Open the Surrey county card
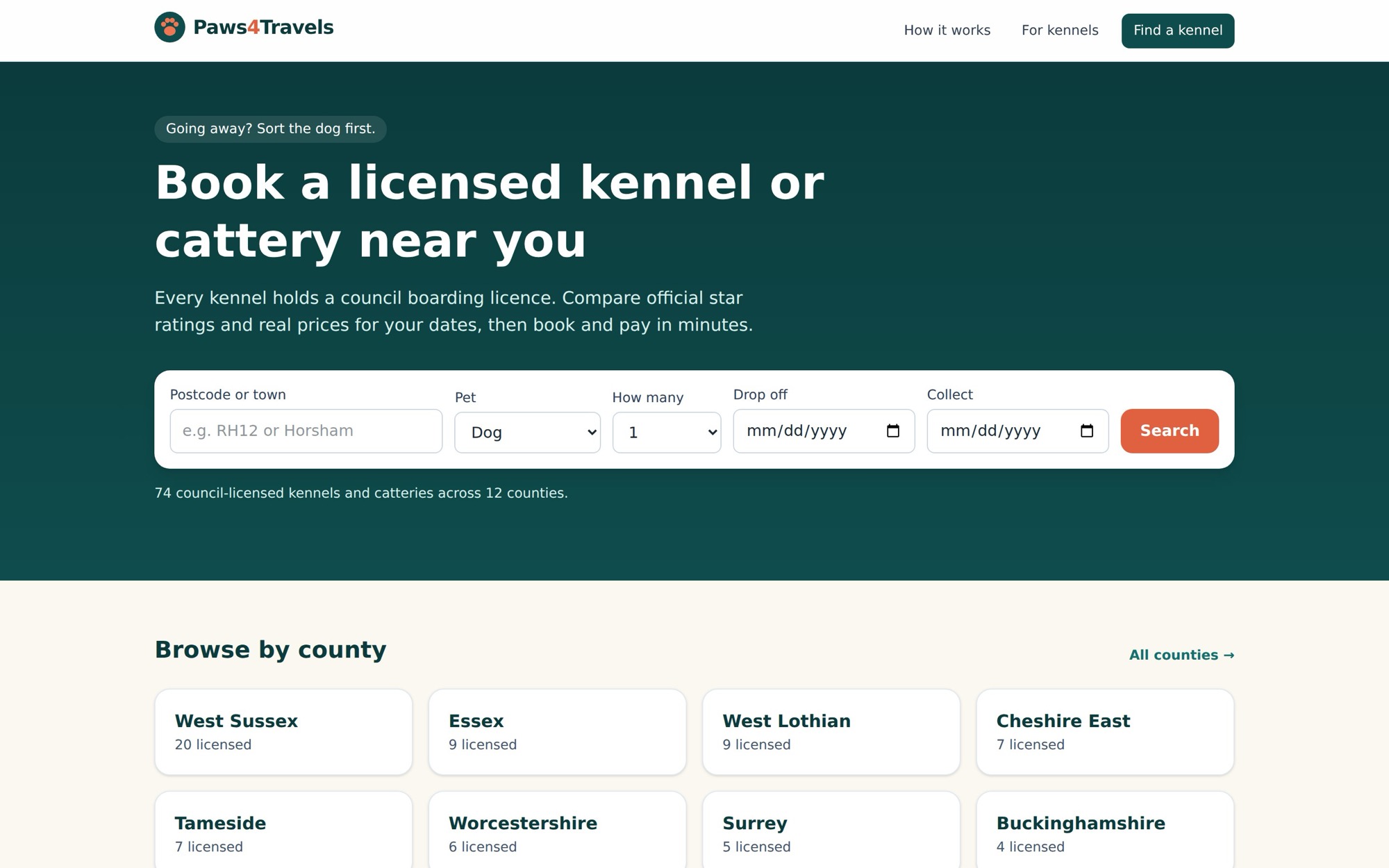This screenshot has width=1389, height=868. tap(831, 831)
